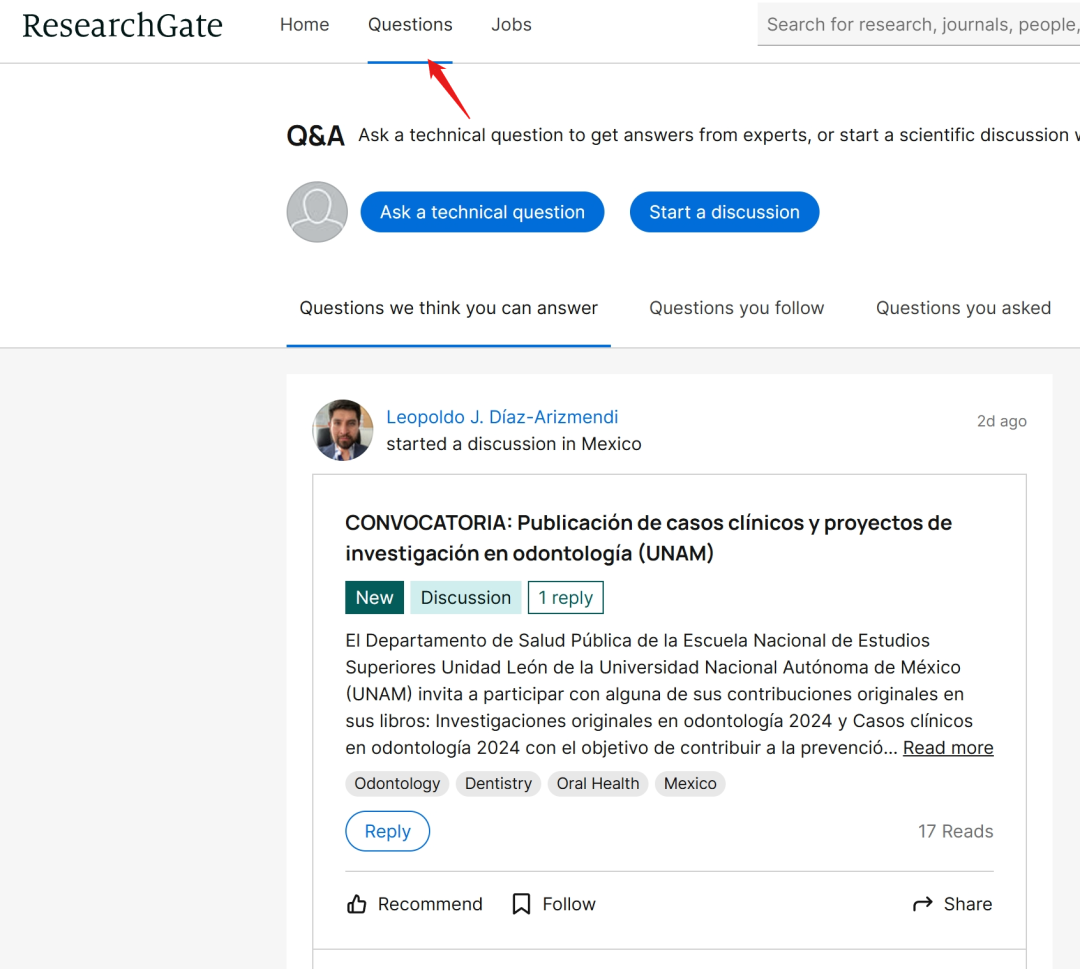1080x969 pixels.
Task: Select the Odontology topic tag
Action: 397,784
